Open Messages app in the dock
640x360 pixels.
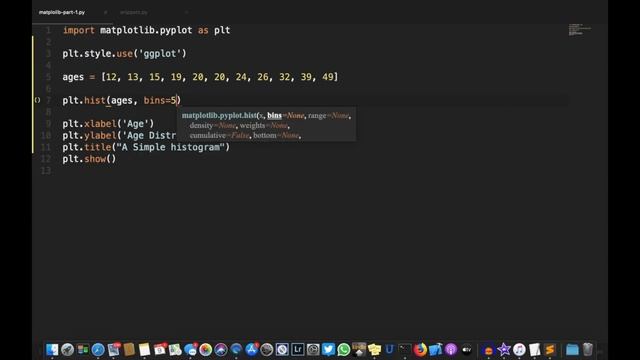pyautogui.click(x=191, y=349)
